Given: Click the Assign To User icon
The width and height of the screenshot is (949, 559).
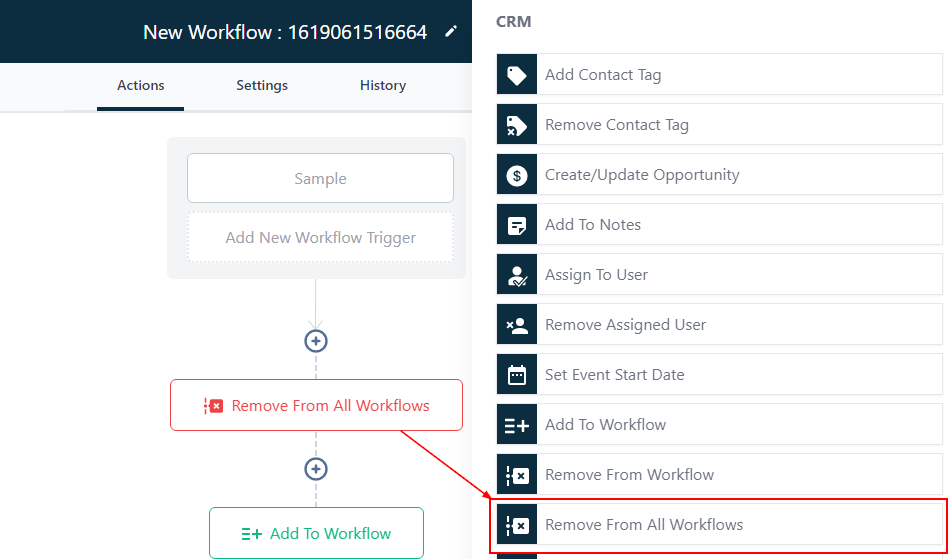Looking at the screenshot, I should [517, 275].
